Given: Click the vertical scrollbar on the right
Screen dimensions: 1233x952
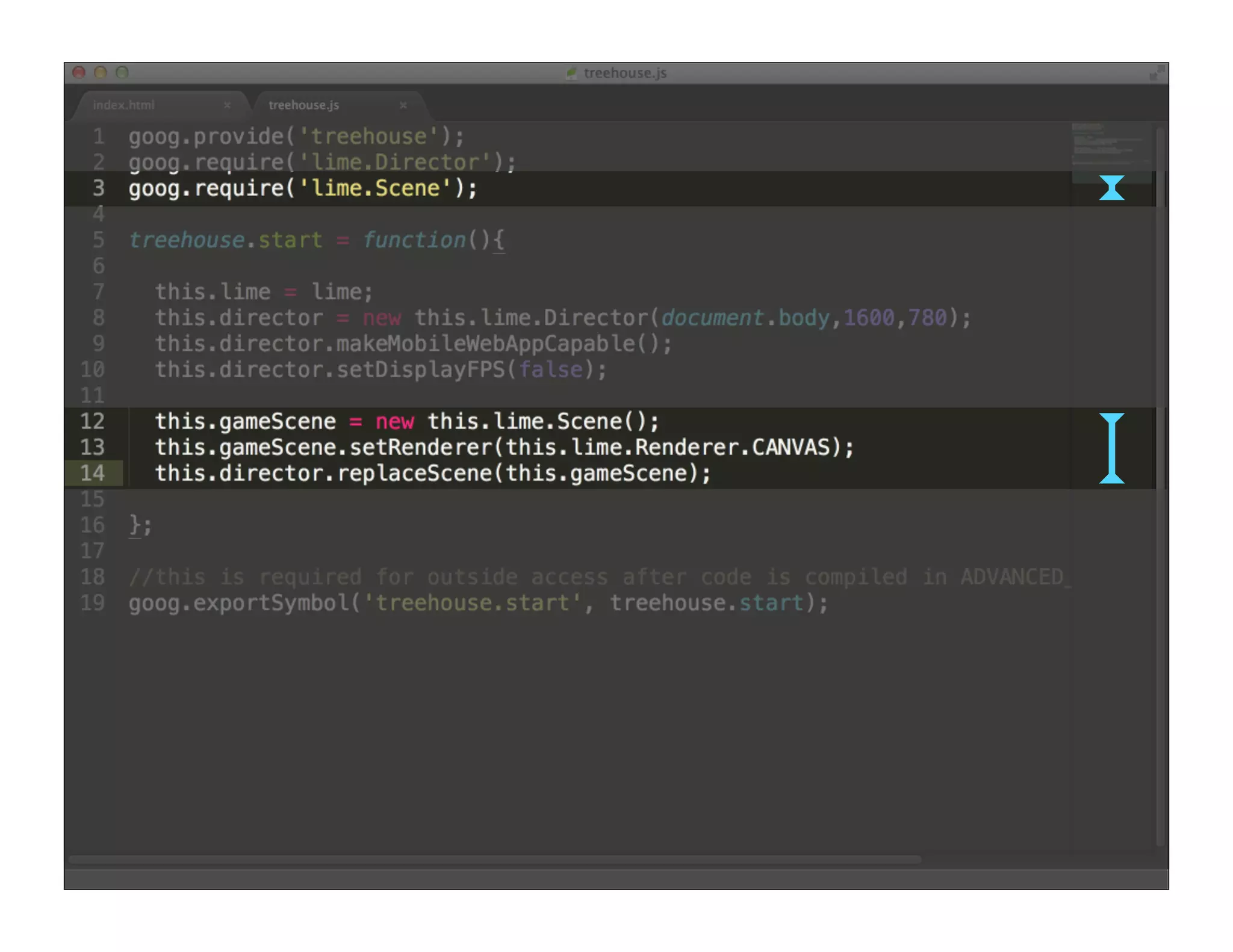Looking at the screenshot, I should (1160, 481).
